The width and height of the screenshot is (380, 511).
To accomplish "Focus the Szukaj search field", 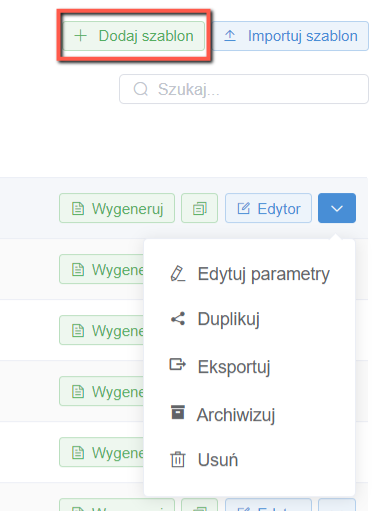I will coord(244,89).
